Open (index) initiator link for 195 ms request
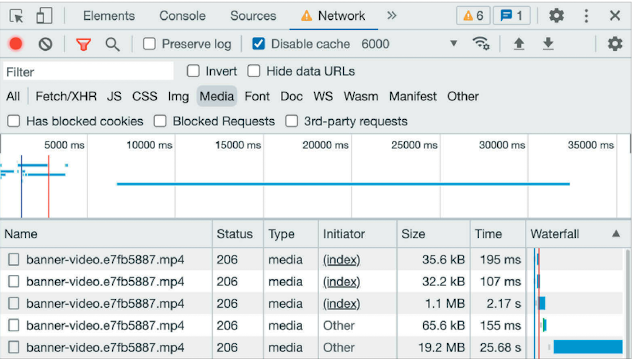The width and height of the screenshot is (634, 360). (341, 259)
